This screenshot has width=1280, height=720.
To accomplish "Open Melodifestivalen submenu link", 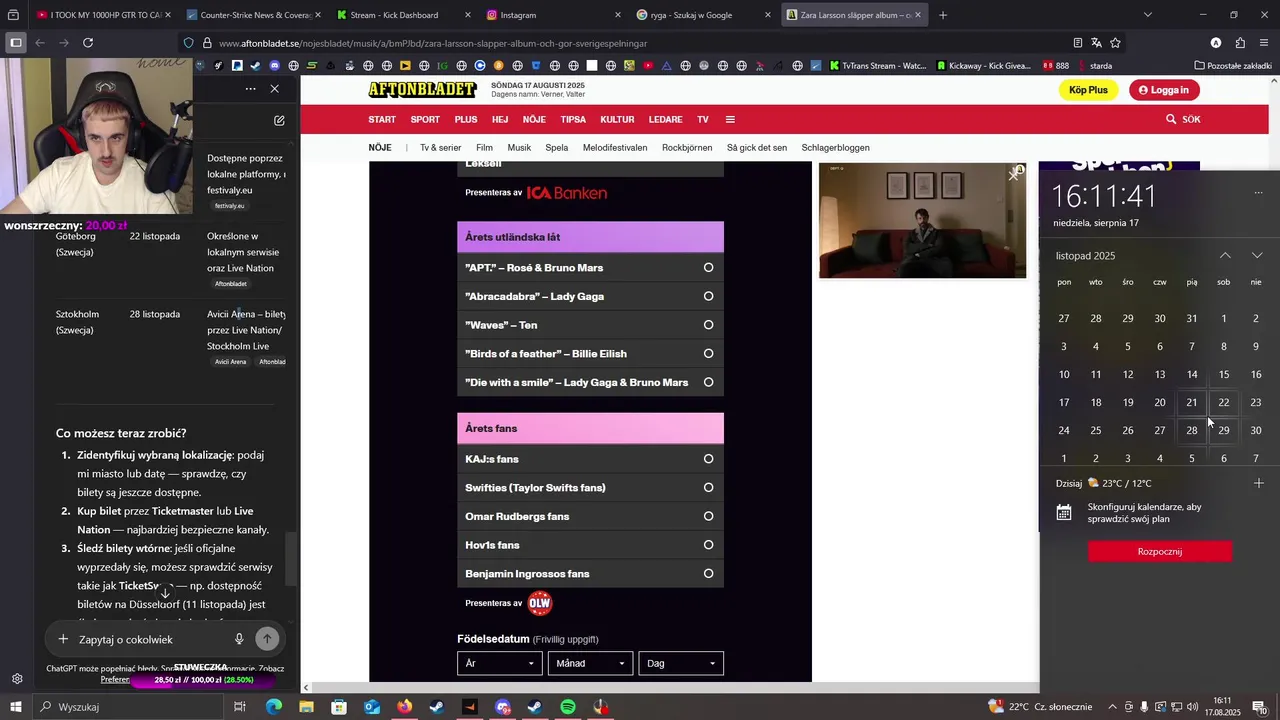I will point(615,148).
